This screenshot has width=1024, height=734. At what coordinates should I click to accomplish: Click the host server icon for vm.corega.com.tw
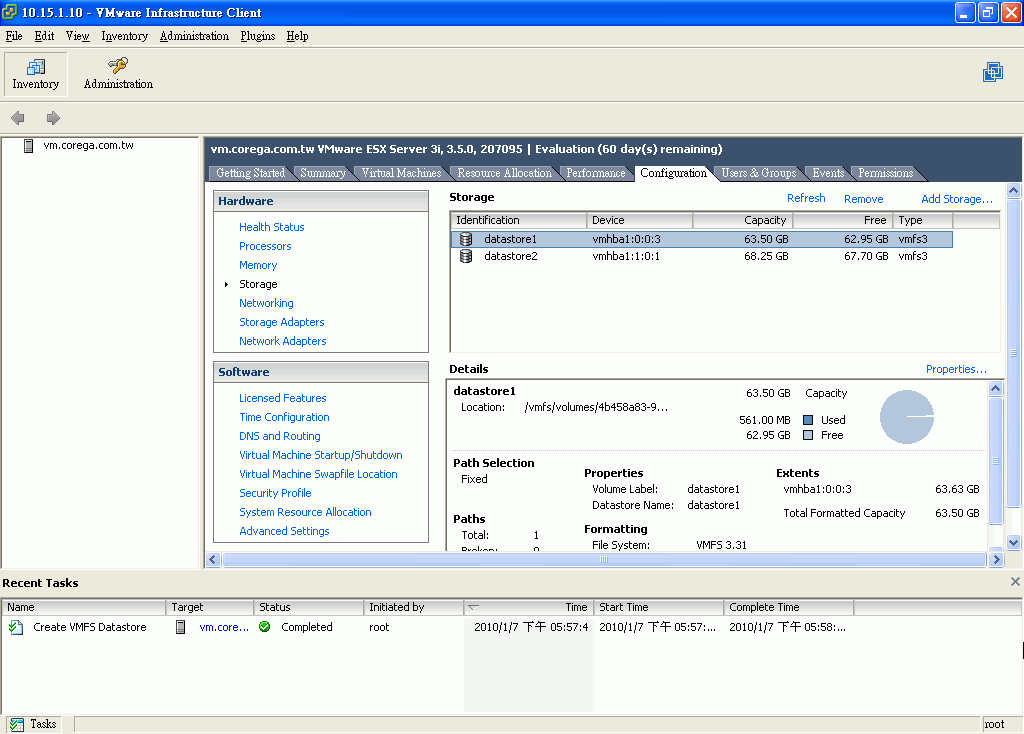pos(28,146)
